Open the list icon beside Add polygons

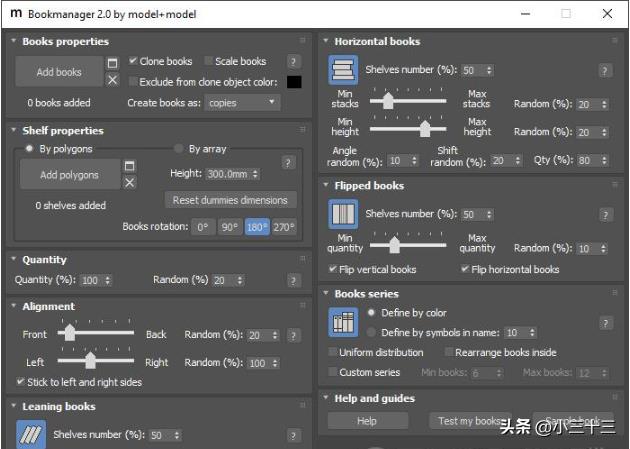click(129, 166)
